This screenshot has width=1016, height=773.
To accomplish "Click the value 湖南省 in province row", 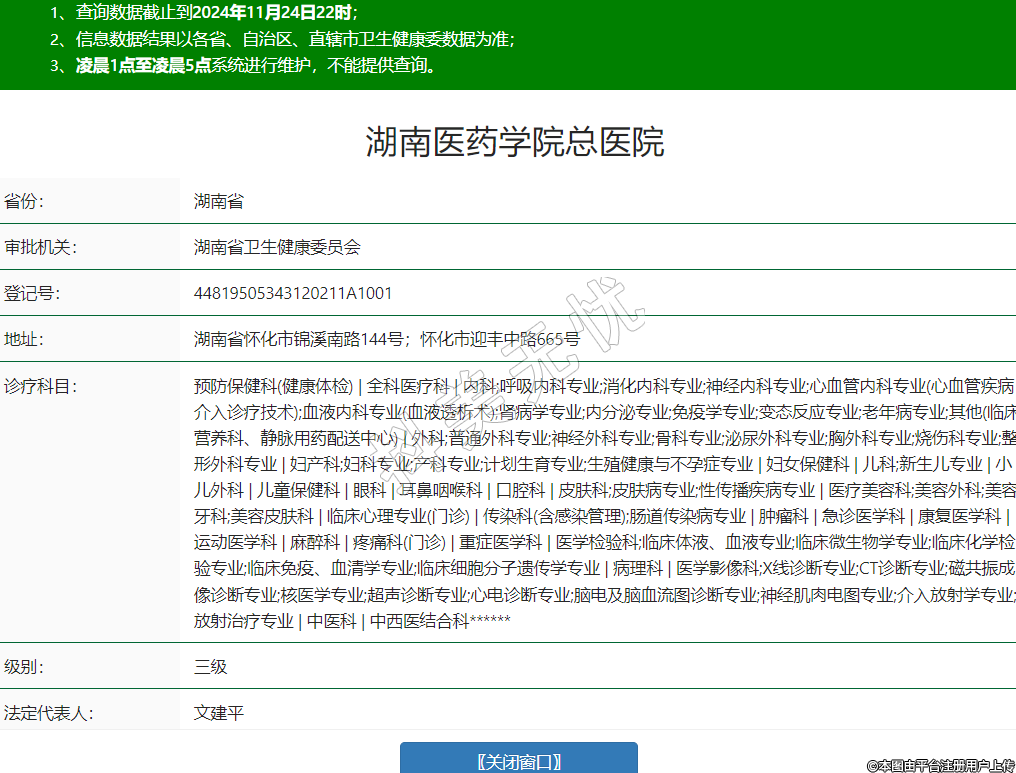I will pos(218,201).
